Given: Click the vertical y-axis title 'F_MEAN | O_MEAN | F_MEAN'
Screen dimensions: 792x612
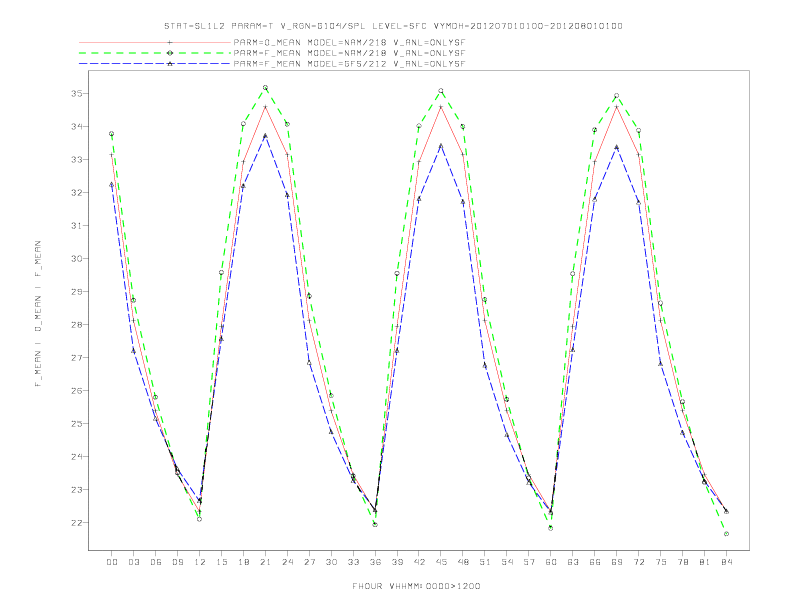Looking at the screenshot, I should 38,314.
